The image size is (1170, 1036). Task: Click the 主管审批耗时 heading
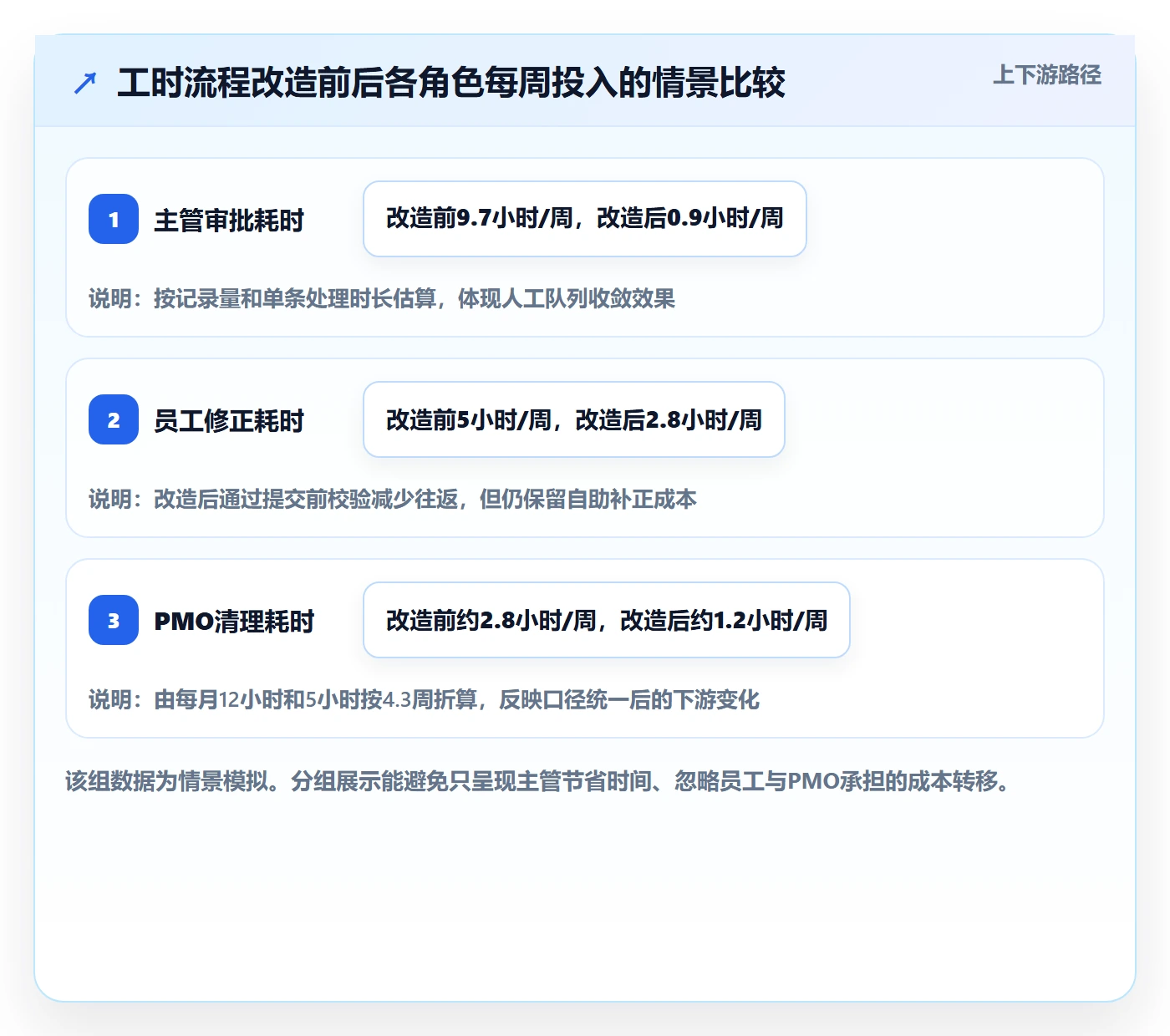pos(229,221)
